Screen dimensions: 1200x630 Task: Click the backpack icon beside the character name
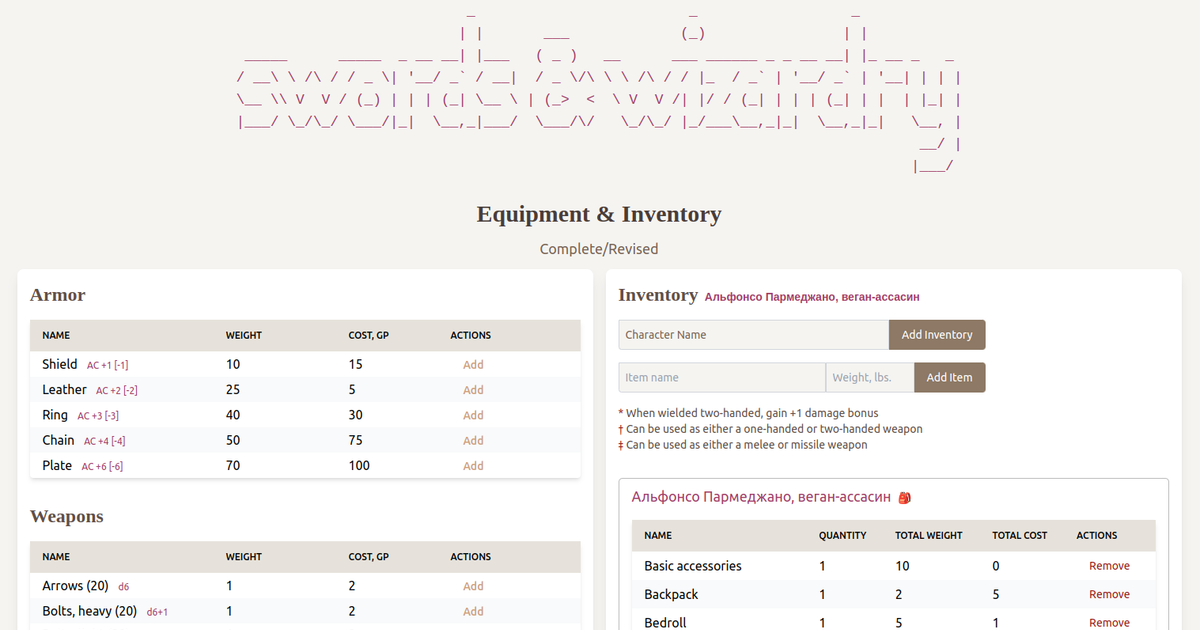pyautogui.click(x=904, y=497)
